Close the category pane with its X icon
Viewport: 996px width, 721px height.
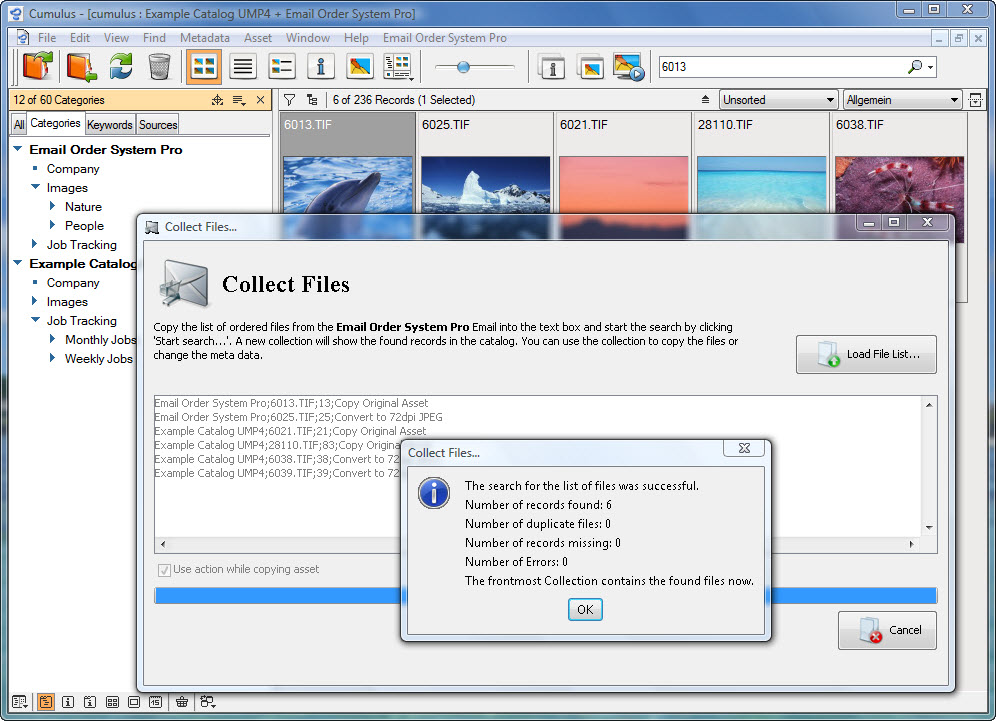[260, 100]
